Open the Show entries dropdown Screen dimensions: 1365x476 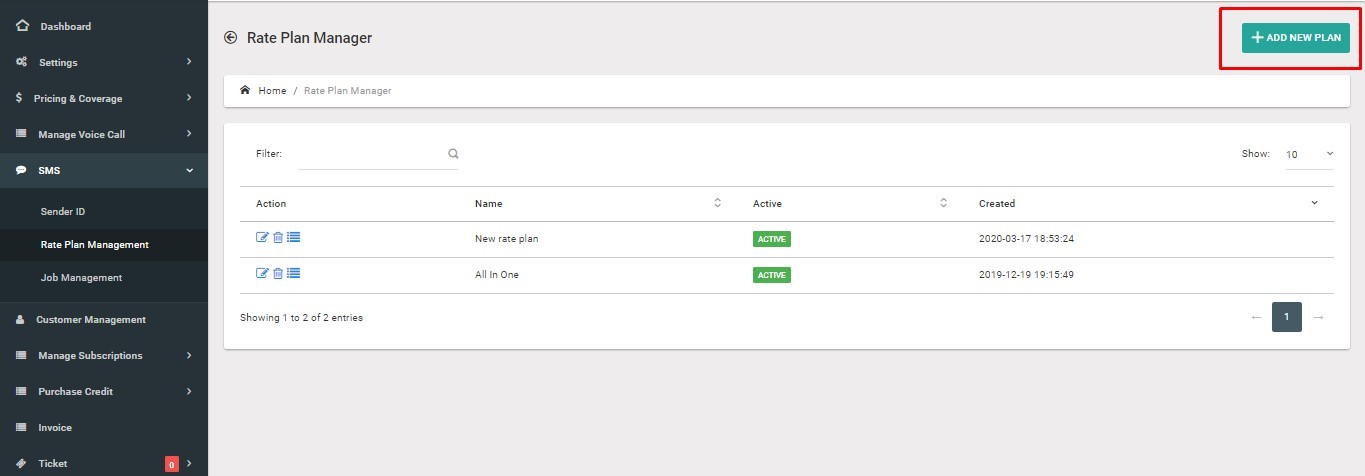(x=1309, y=154)
